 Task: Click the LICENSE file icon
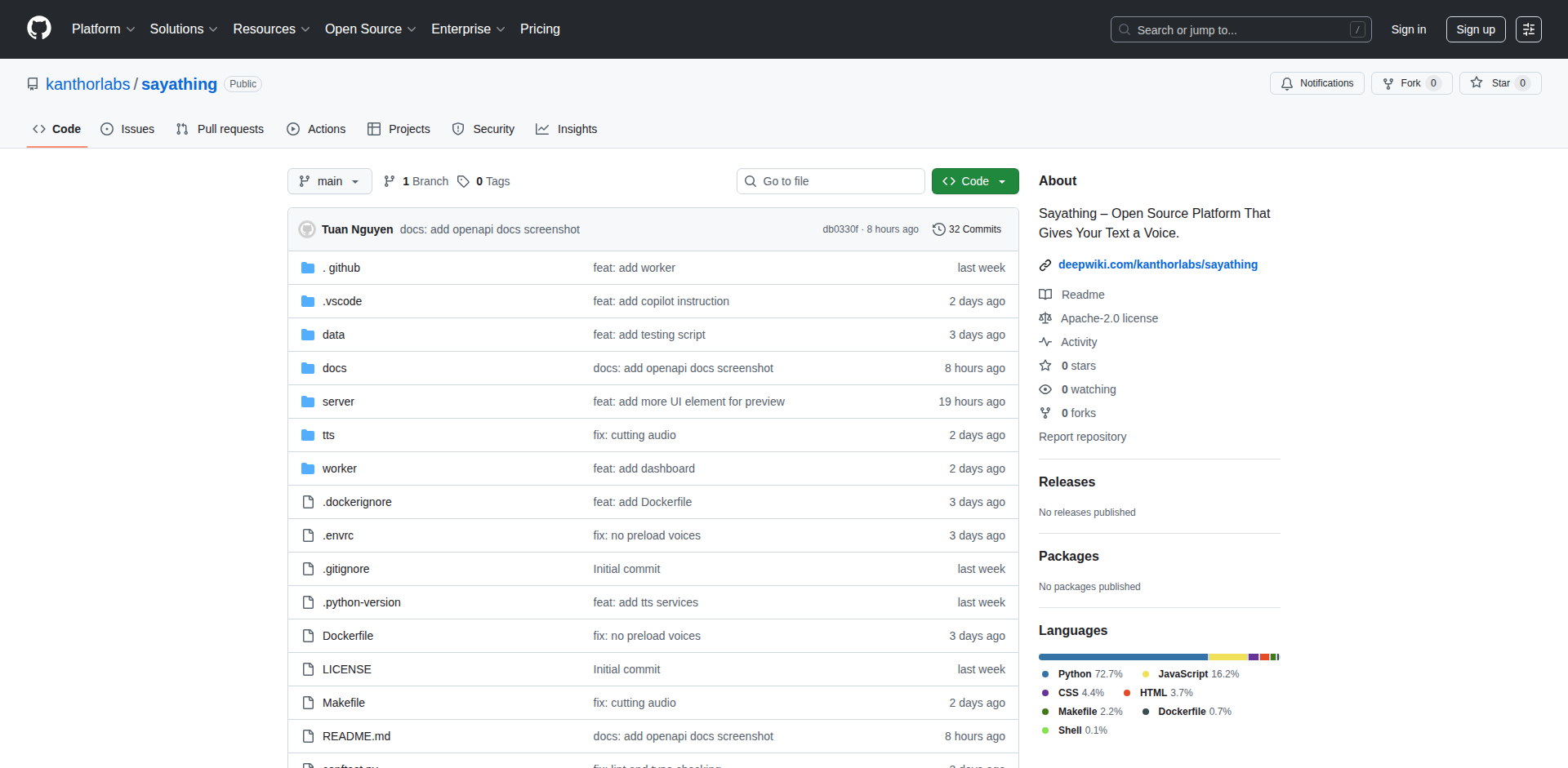click(x=308, y=669)
